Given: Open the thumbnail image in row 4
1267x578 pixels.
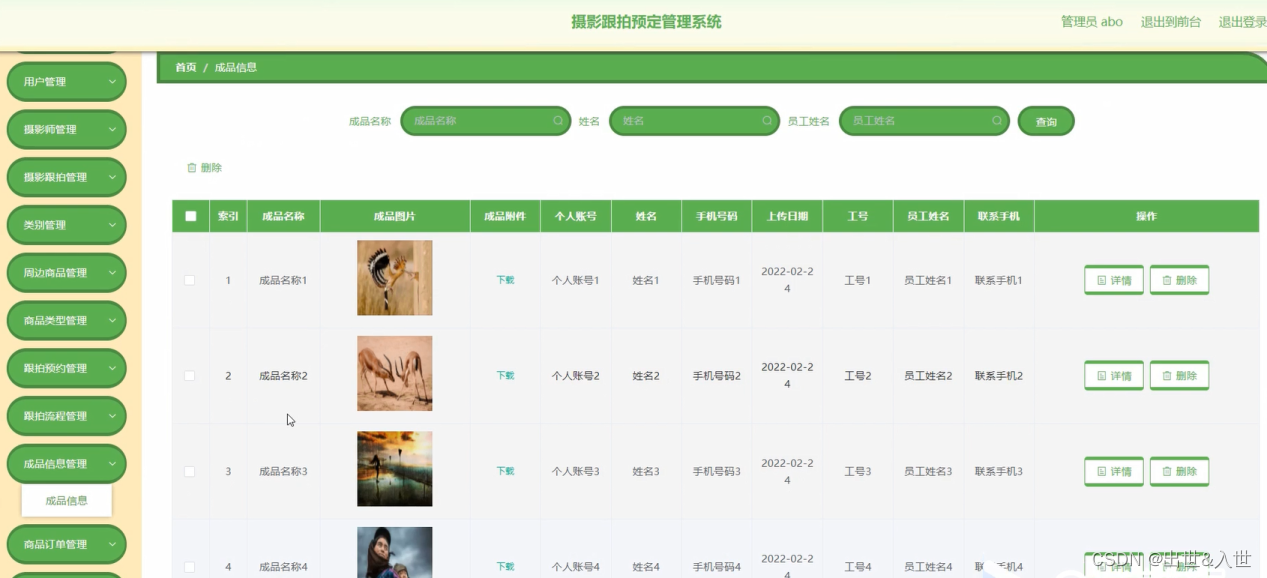Looking at the screenshot, I should tap(395, 552).
